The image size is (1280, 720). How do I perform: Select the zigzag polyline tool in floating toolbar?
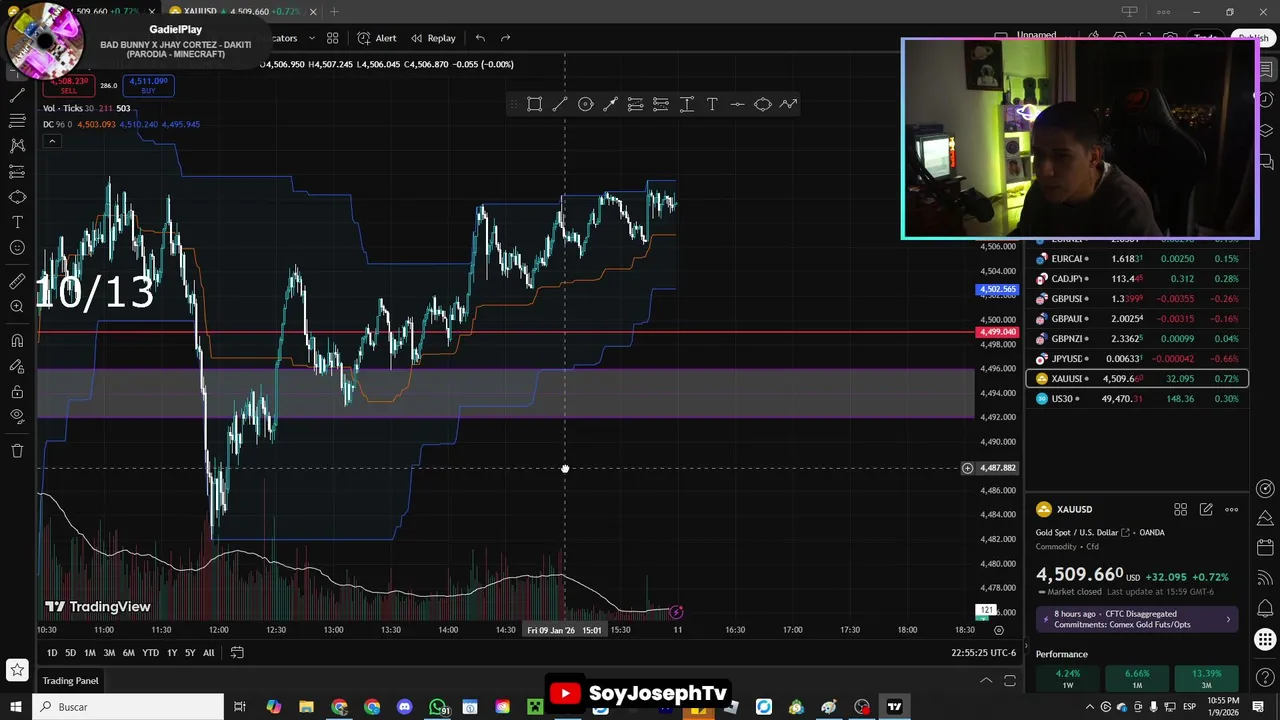click(788, 104)
